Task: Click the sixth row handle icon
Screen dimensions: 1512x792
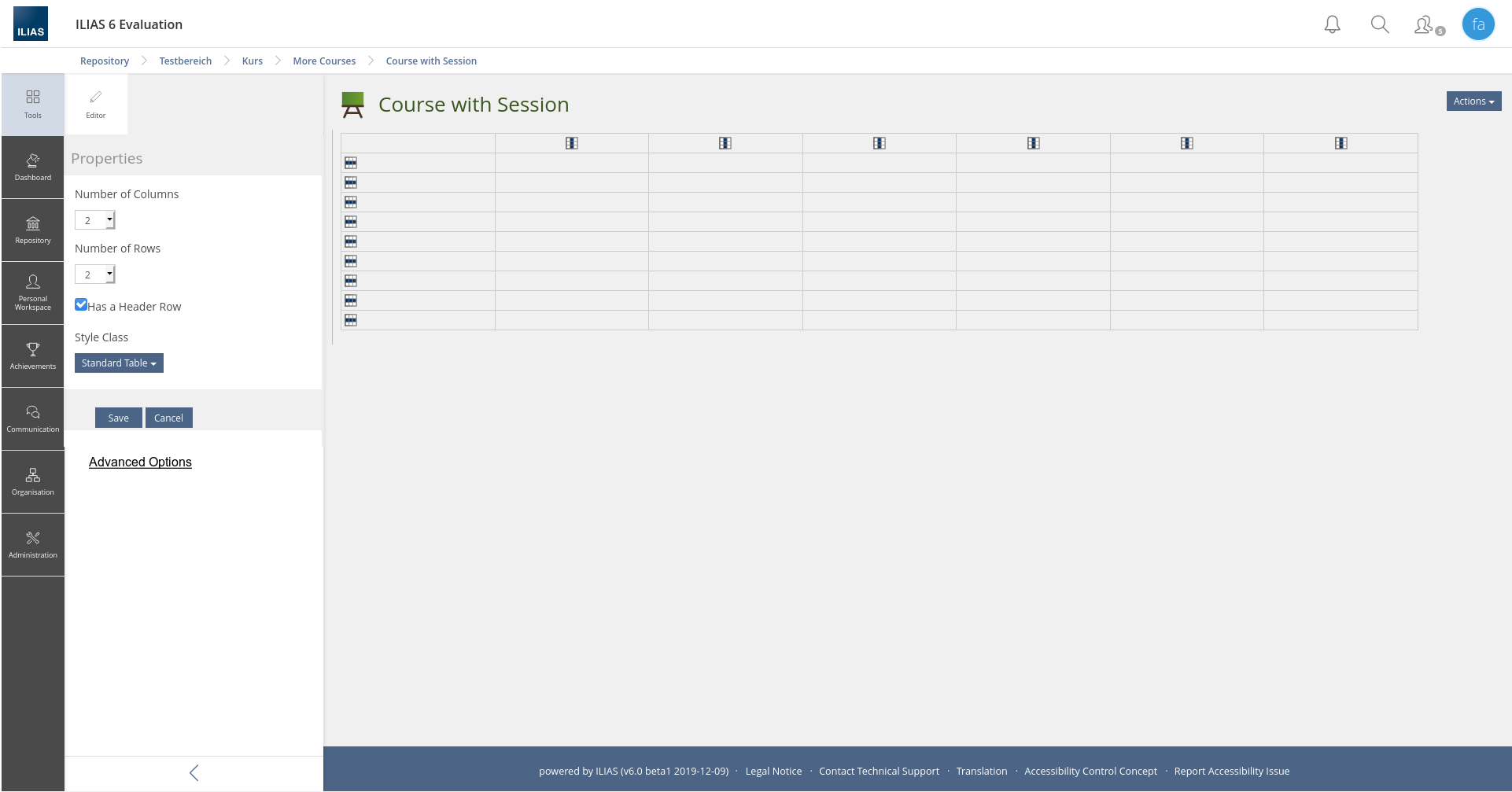Action: pos(351,261)
